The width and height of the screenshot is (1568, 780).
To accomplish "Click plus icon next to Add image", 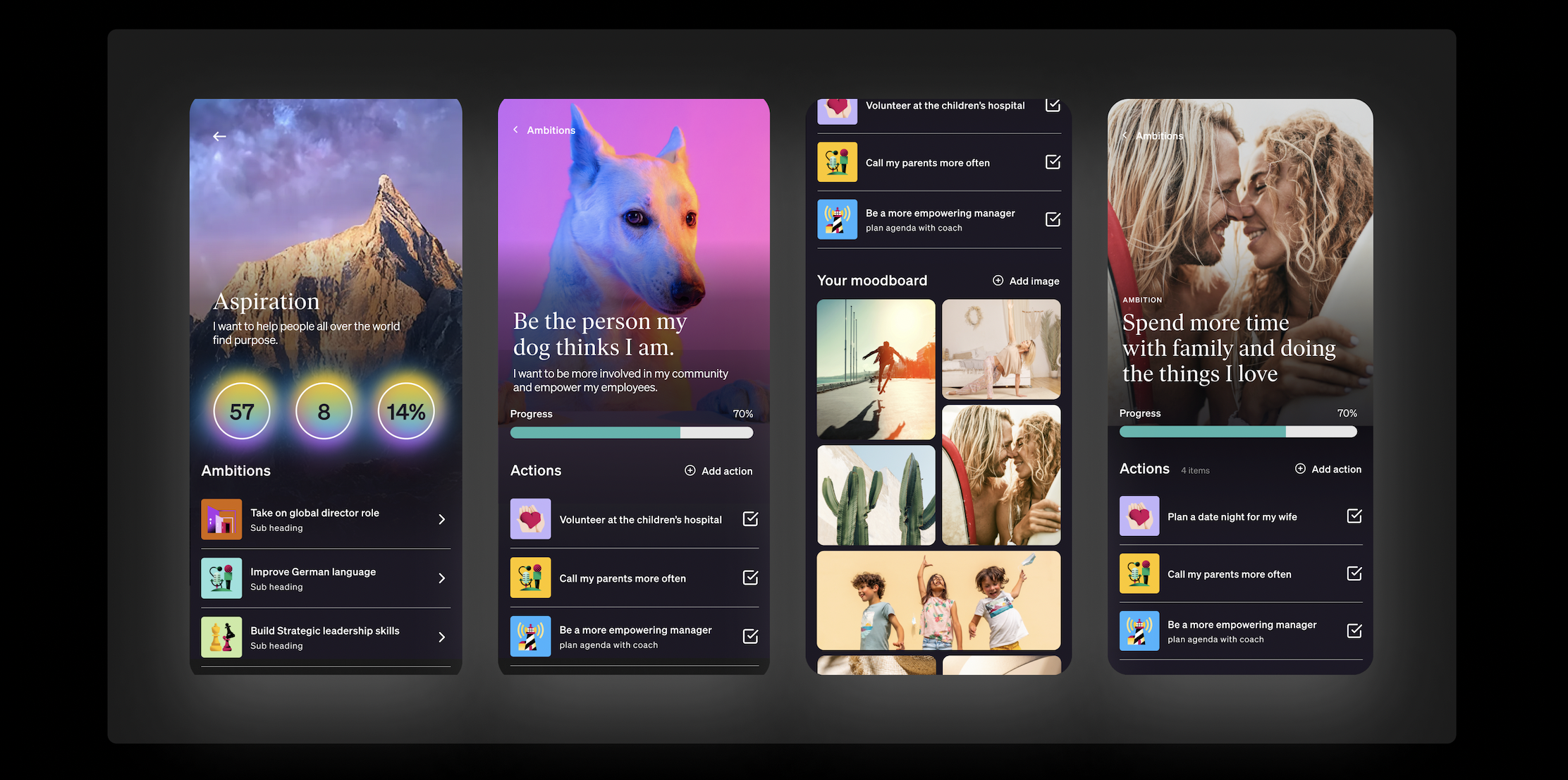I will click(998, 281).
